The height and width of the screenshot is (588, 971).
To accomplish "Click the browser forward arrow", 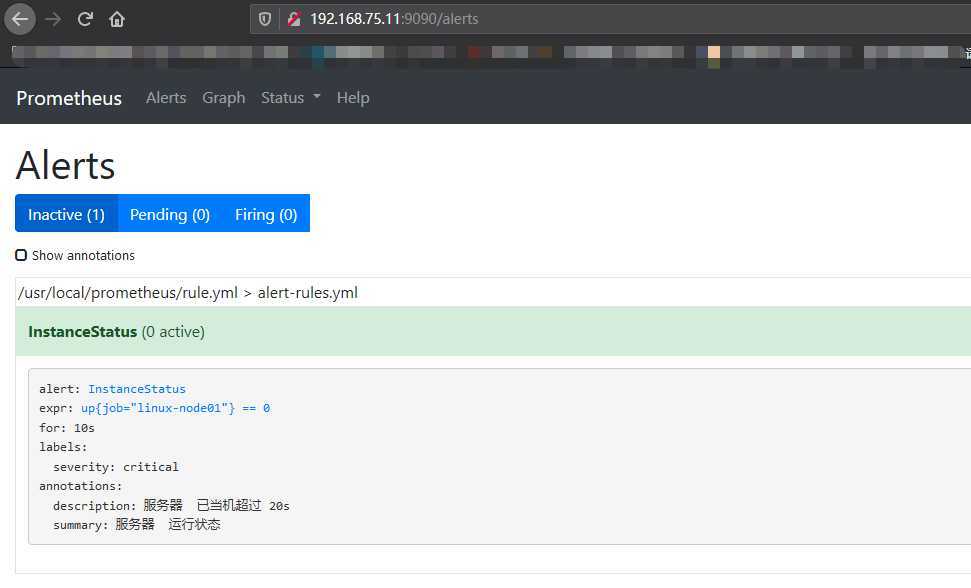I will pos(53,19).
